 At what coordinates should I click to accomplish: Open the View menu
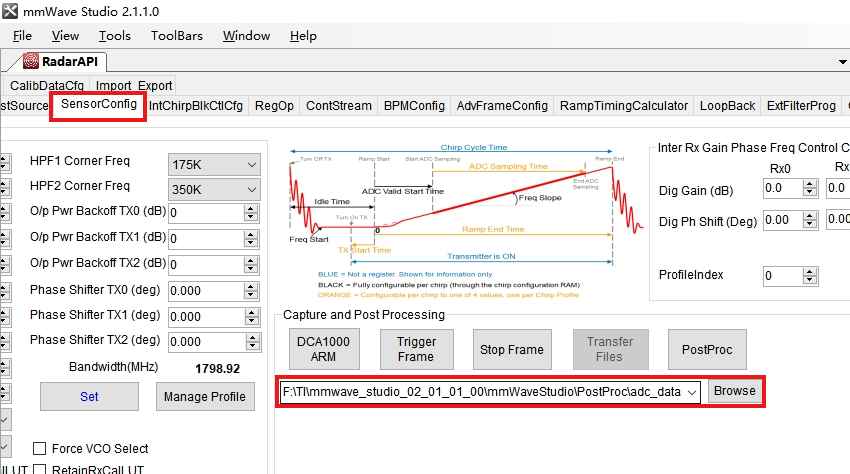(65, 36)
